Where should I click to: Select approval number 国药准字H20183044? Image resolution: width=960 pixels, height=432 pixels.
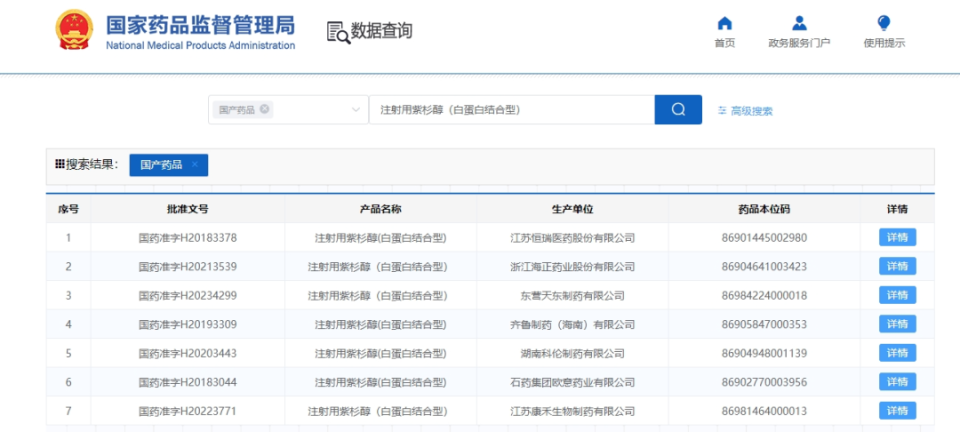[x=187, y=382]
